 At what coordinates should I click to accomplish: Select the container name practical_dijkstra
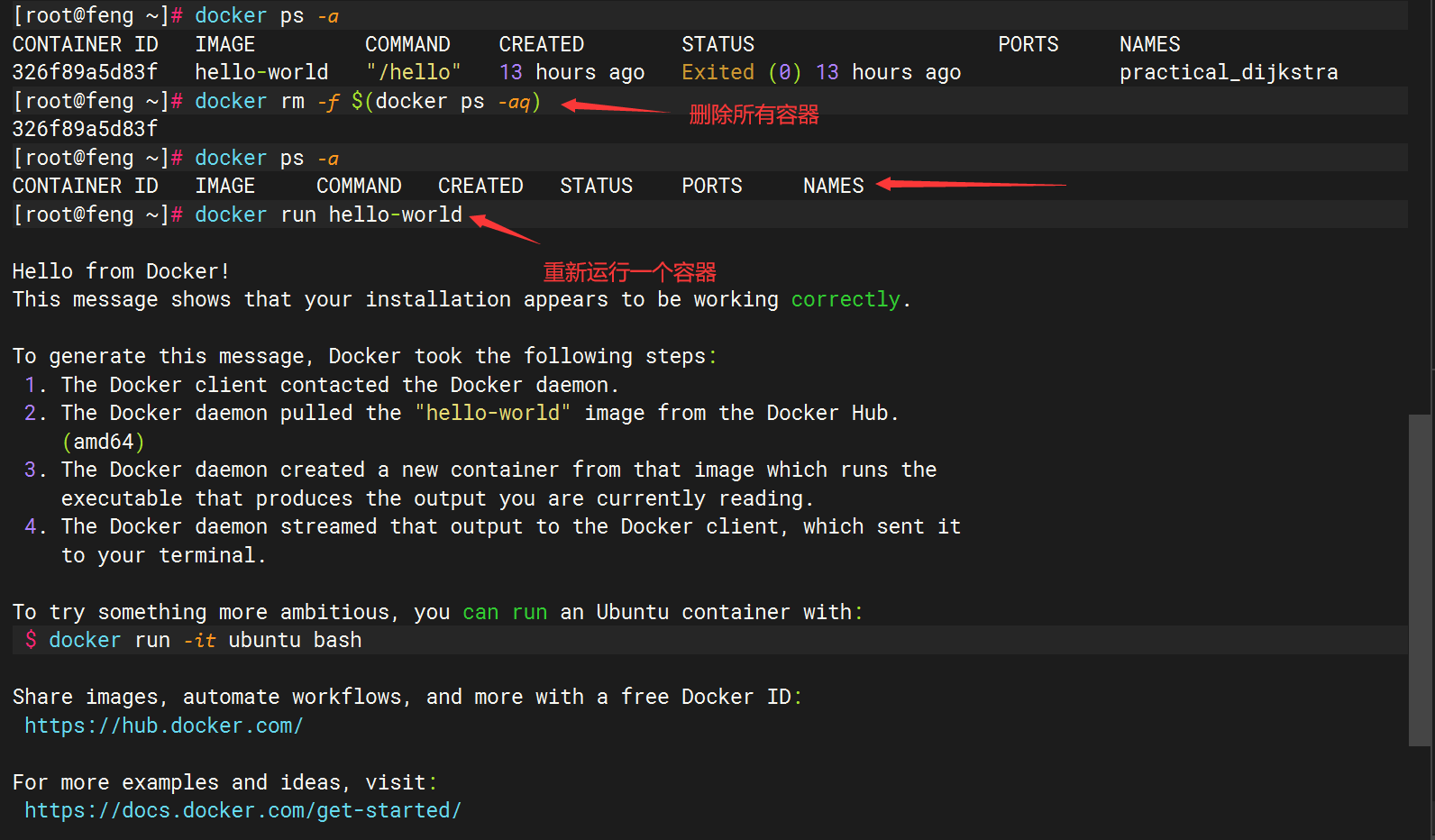tap(1229, 72)
